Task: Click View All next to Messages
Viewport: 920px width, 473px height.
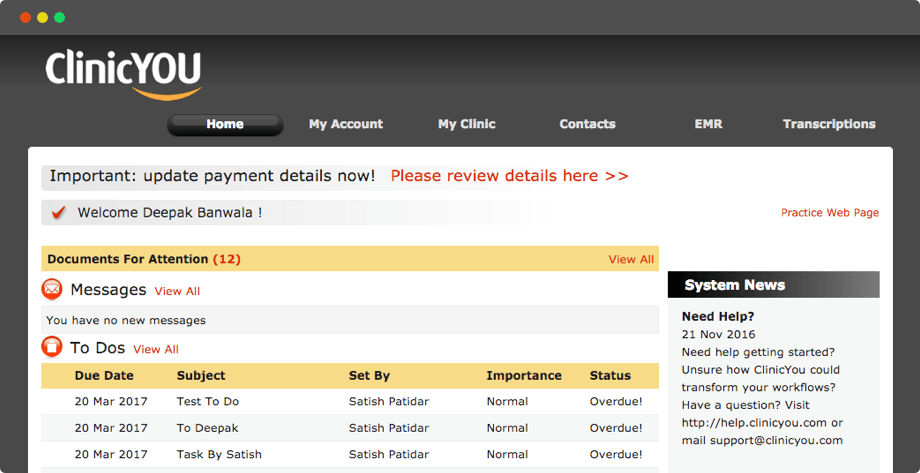Action: tap(177, 291)
